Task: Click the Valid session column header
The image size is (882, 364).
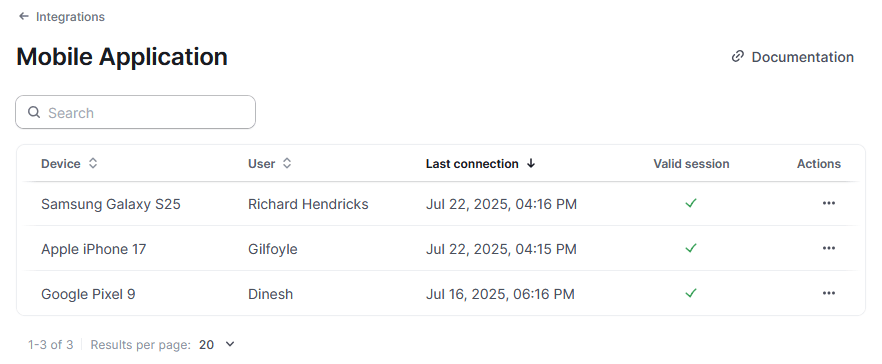Action: click(x=691, y=164)
